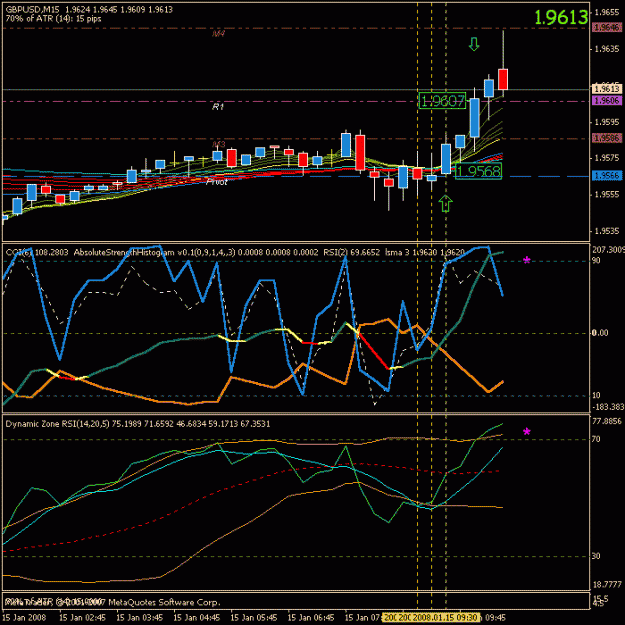Select the magenta star in the RSI panel
The height and width of the screenshot is (625, 625).
pyautogui.click(x=527, y=432)
